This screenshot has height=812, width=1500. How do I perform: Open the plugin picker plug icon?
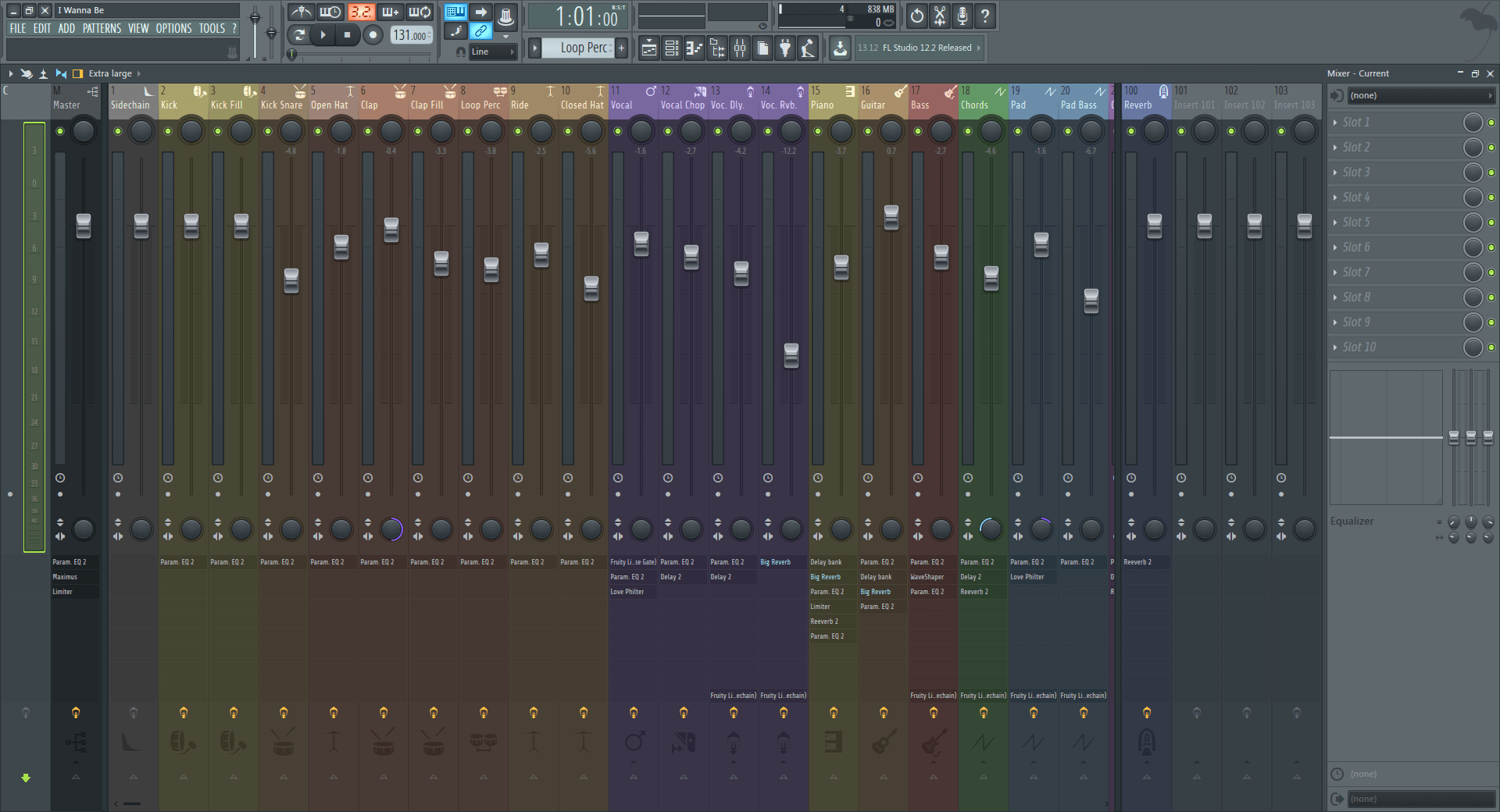pos(785,48)
